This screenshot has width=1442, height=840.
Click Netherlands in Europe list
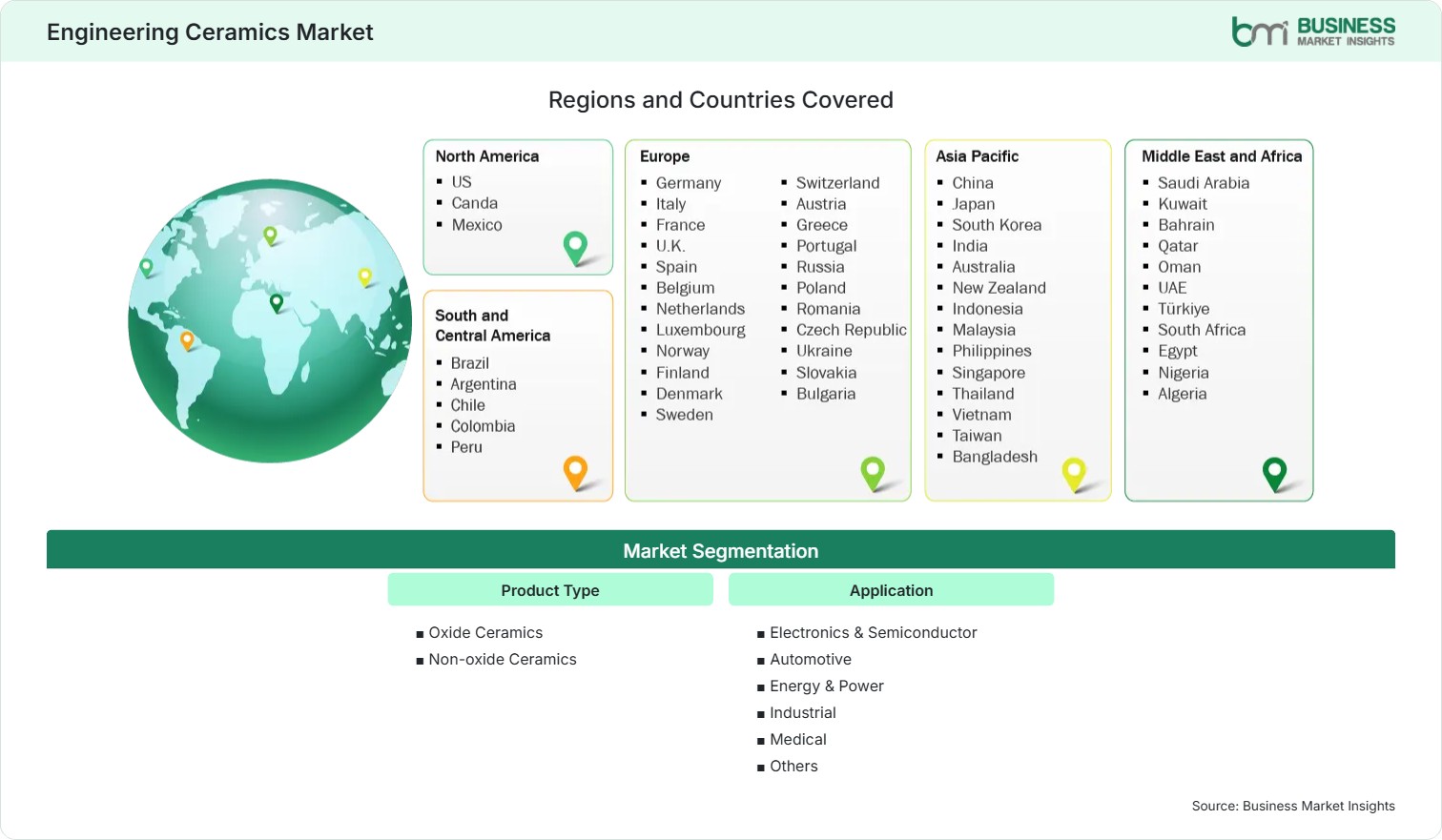701,309
